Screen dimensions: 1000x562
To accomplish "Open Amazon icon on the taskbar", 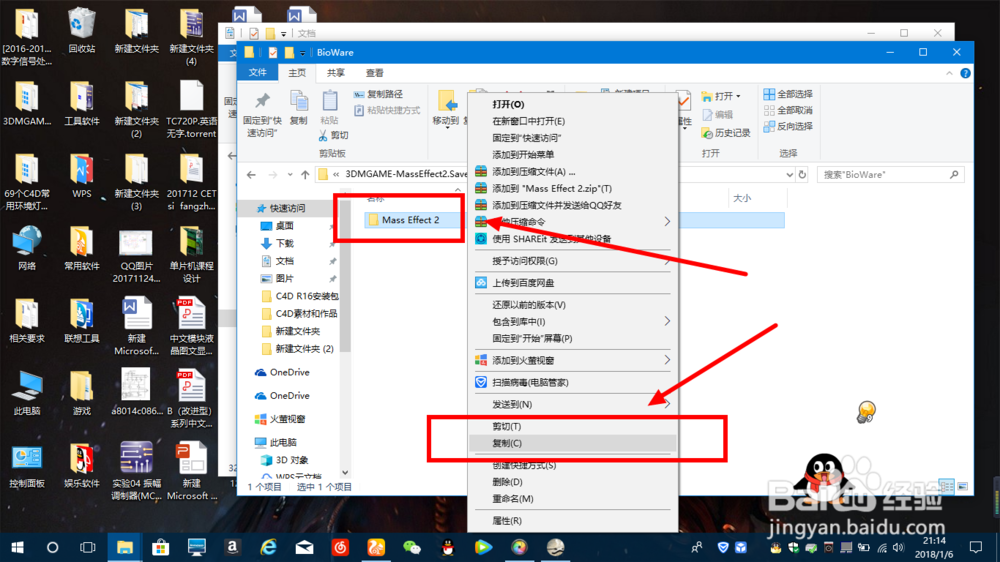I will (232, 547).
